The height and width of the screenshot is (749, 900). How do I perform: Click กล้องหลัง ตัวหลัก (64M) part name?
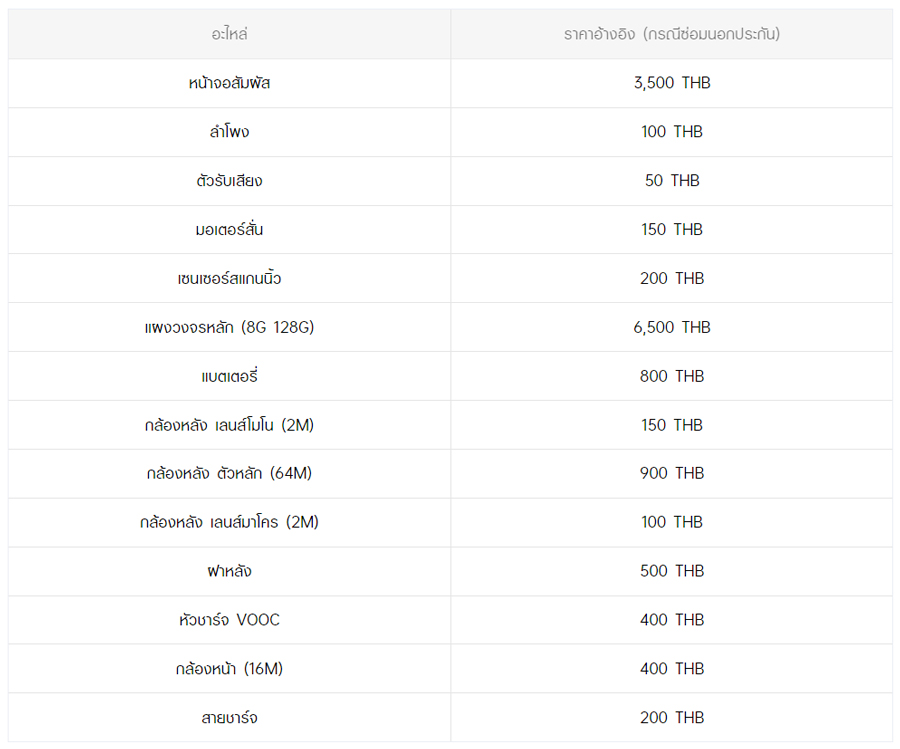[x=229, y=473]
